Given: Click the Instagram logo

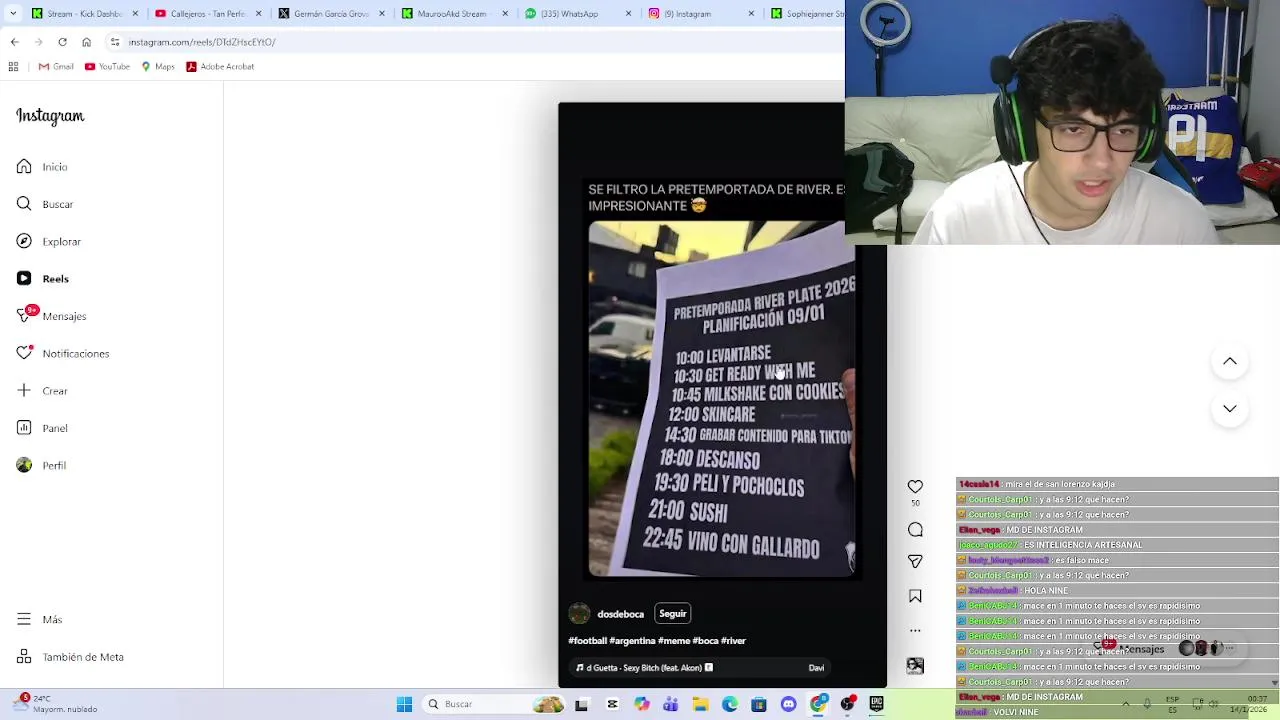Looking at the screenshot, I should coord(50,116).
